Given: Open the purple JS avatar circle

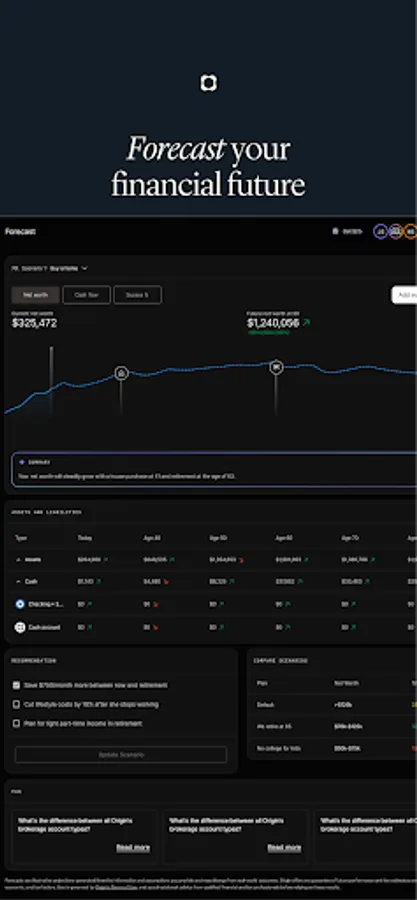Looking at the screenshot, I should [x=380, y=231].
